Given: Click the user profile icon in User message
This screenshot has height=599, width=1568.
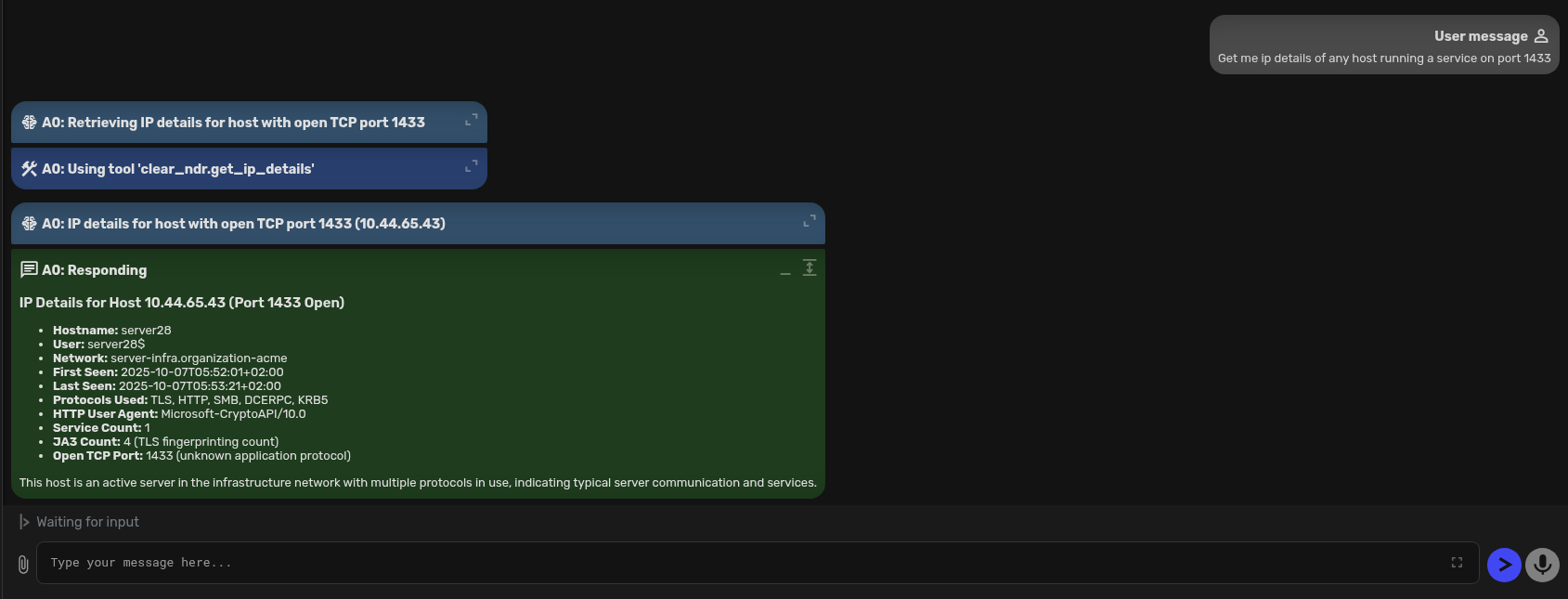Looking at the screenshot, I should coord(1541,36).
